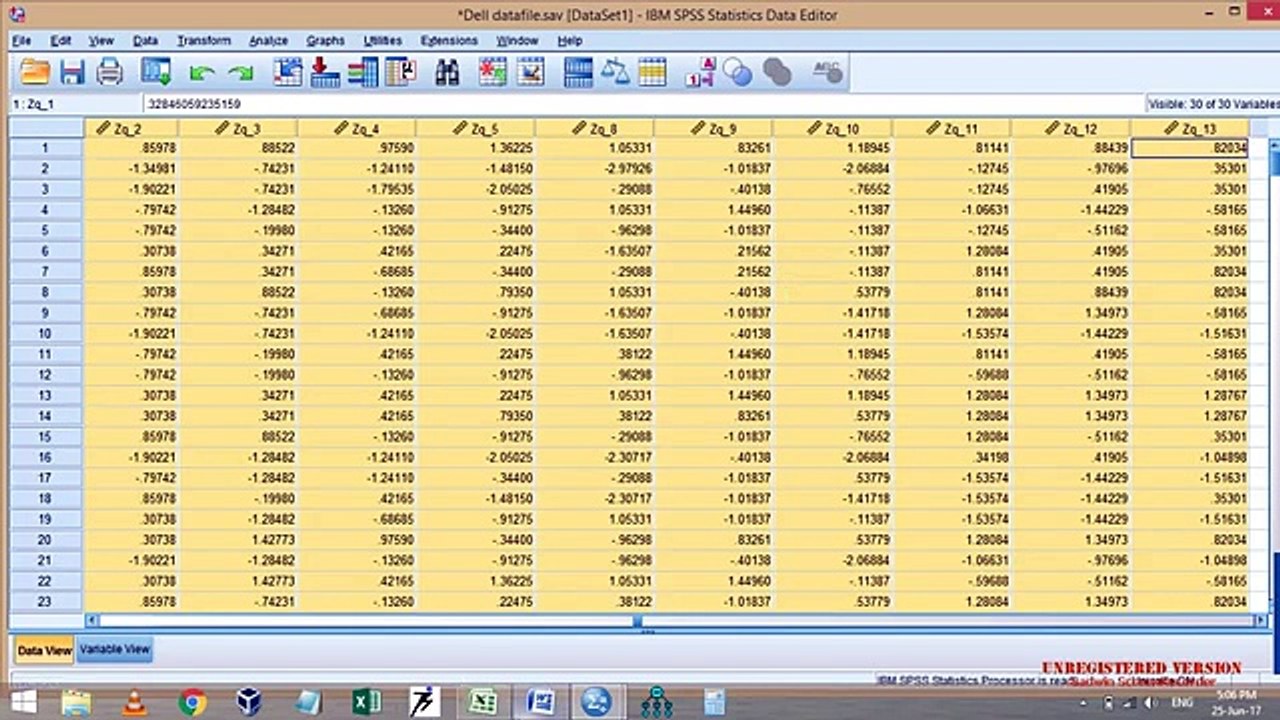This screenshot has width=1280, height=720.
Task: Click the Use variable sets icon
Action: [738, 72]
